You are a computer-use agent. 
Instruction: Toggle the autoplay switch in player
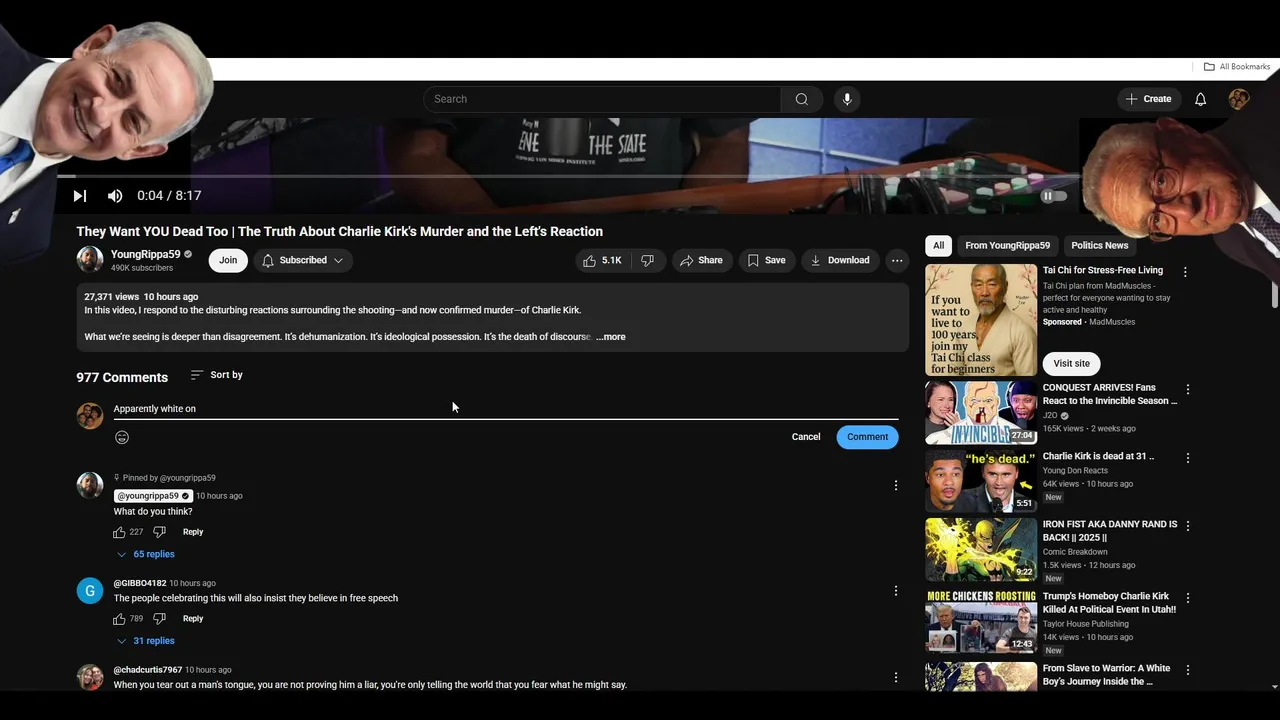1054,196
